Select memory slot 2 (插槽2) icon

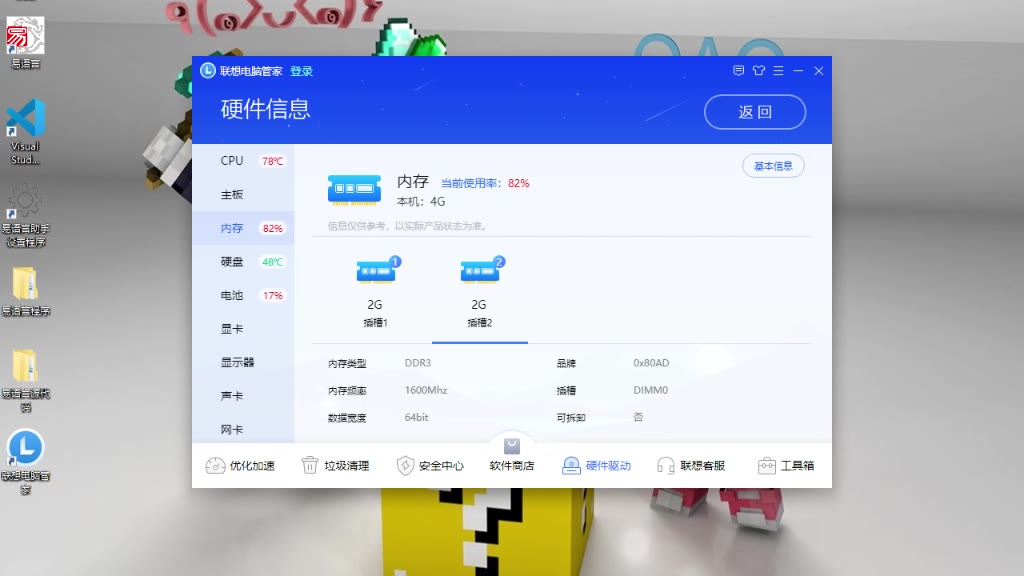pos(481,270)
